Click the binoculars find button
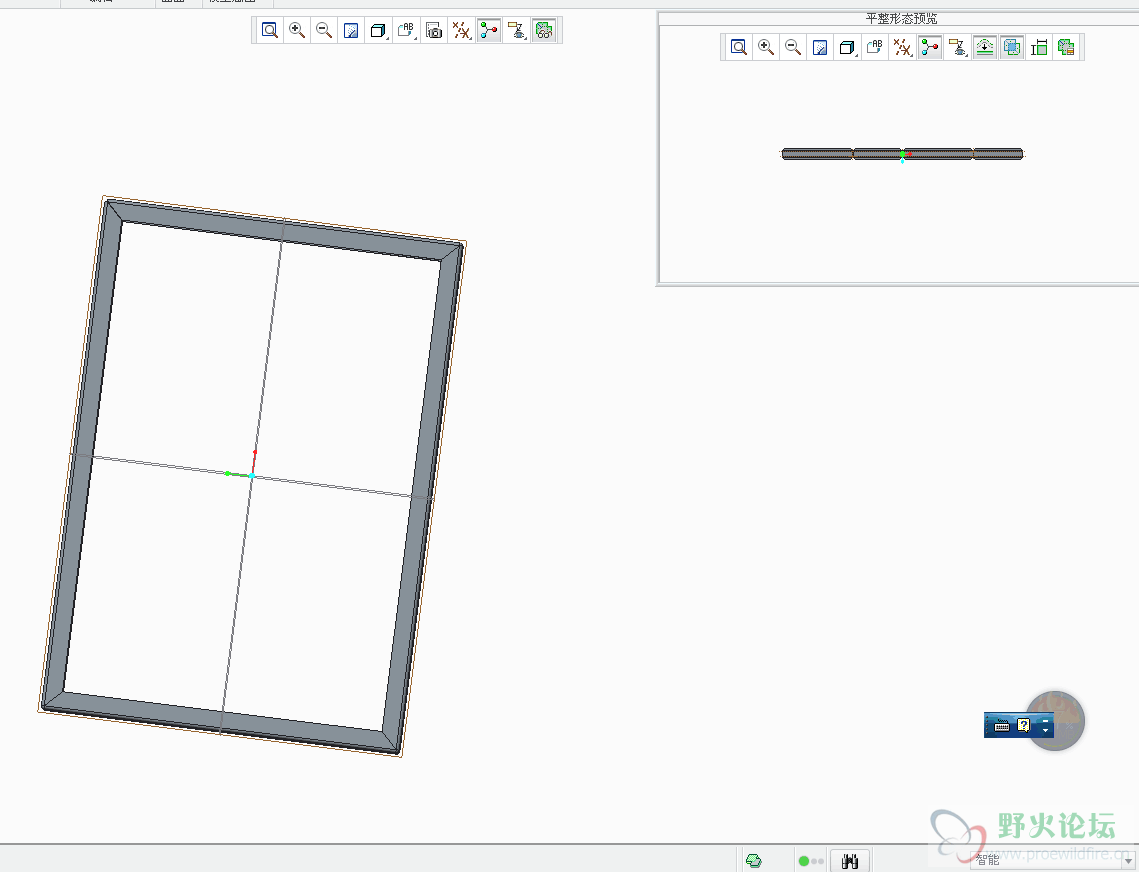This screenshot has width=1139, height=872. tap(850, 861)
